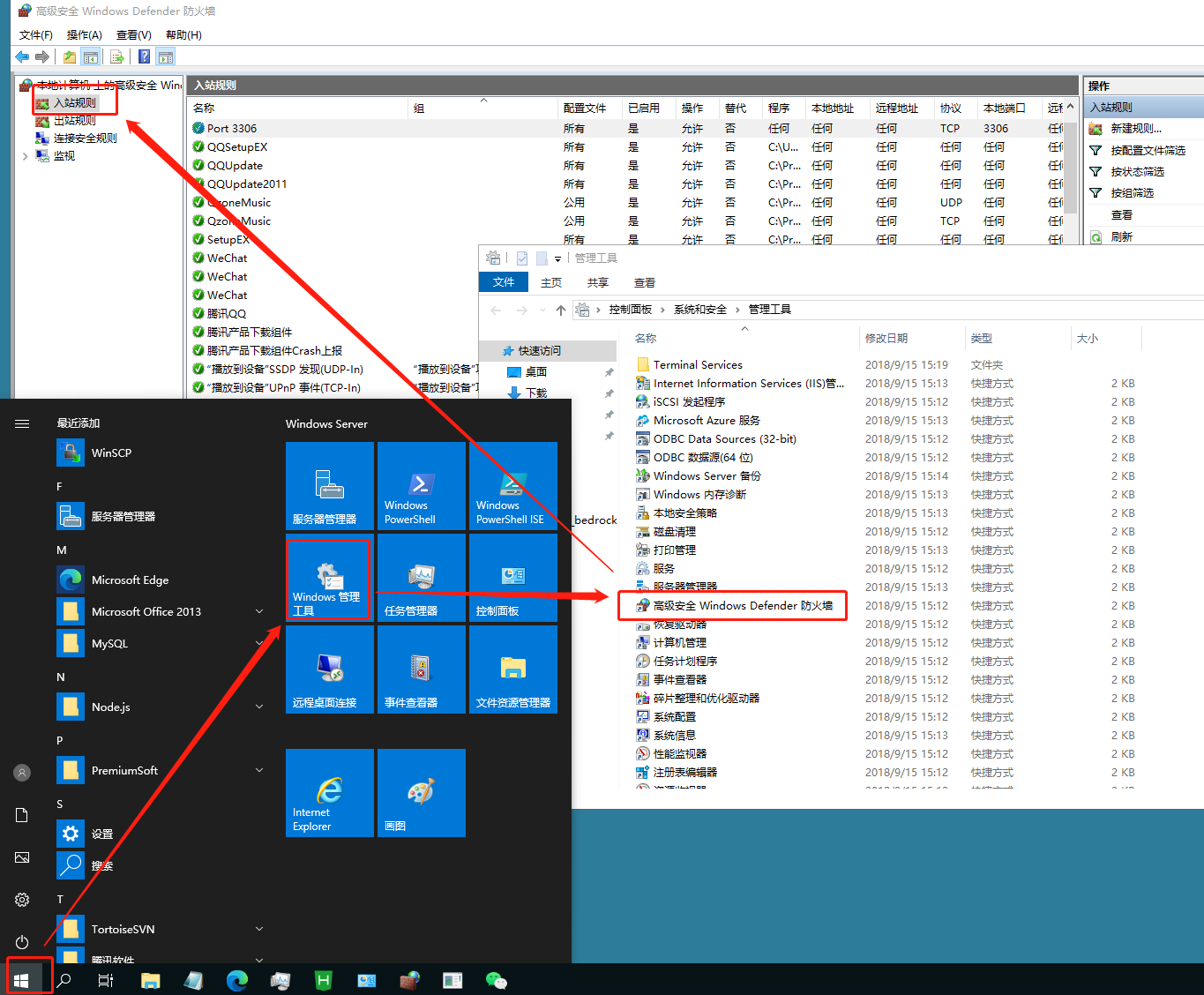Open Microsoft Edge from Start menu list
The width and height of the screenshot is (1204, 995).
tap(130, 580)
